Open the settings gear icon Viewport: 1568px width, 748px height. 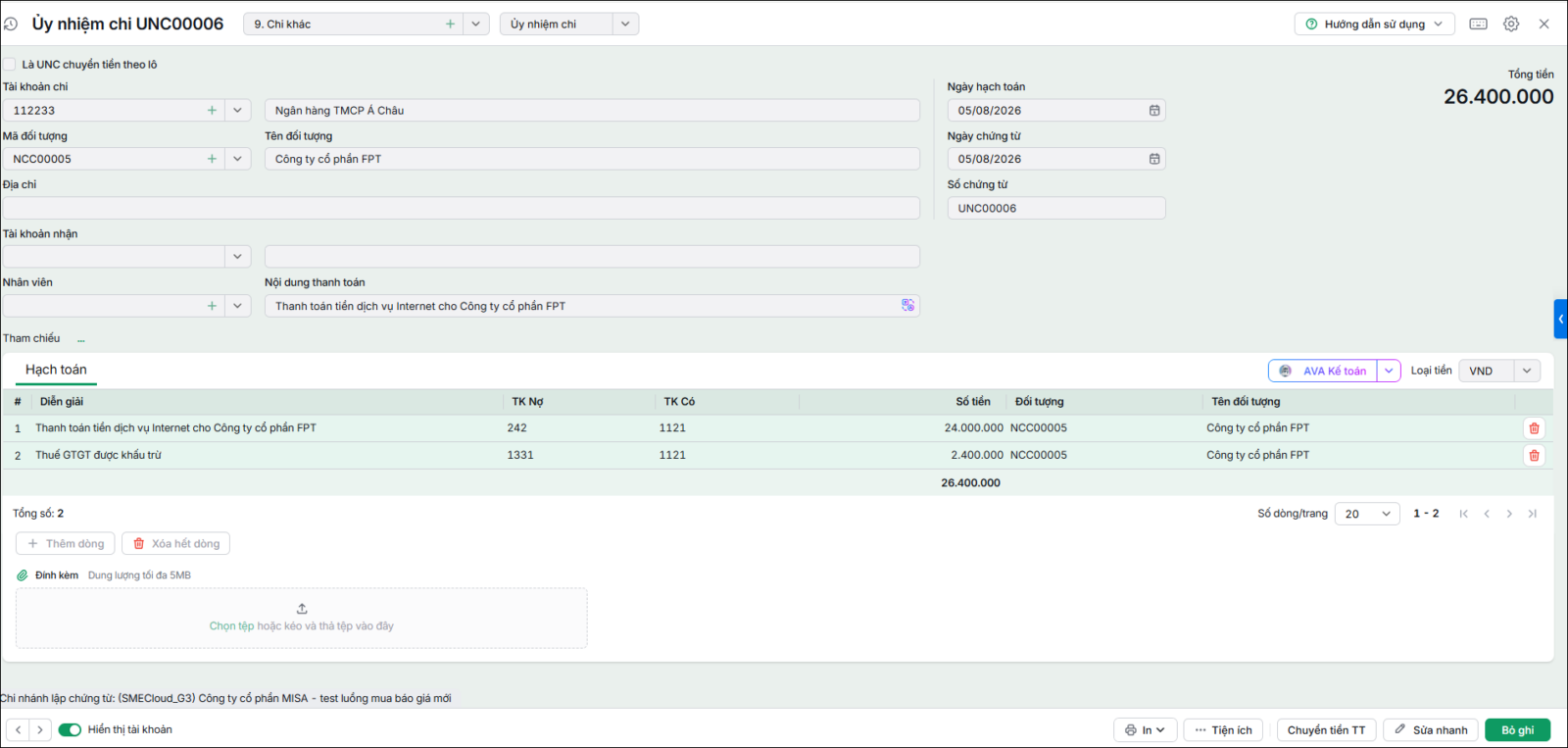pos(1511,24)
